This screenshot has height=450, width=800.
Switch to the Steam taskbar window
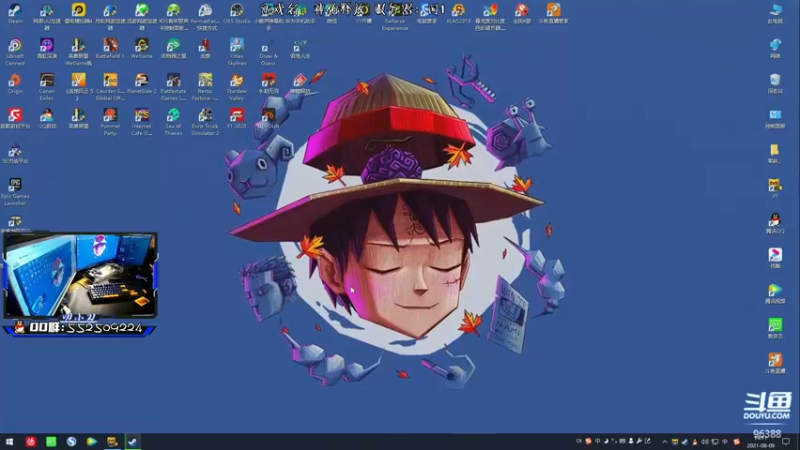[x=133, y=441]
